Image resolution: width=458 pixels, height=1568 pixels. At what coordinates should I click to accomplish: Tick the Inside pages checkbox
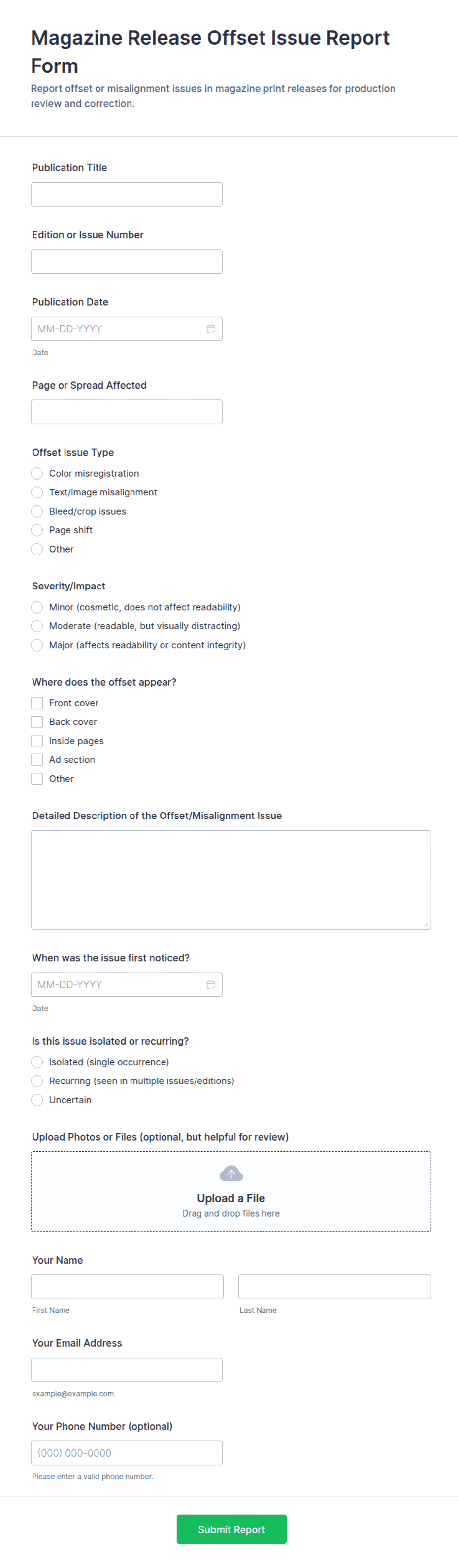point(37,741)
